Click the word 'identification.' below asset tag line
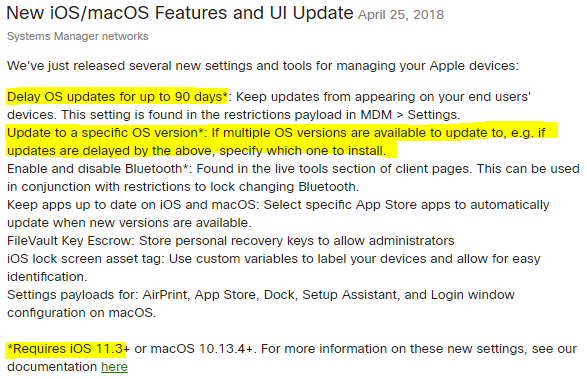The image size is (587, 379). (x=47, y=277)
